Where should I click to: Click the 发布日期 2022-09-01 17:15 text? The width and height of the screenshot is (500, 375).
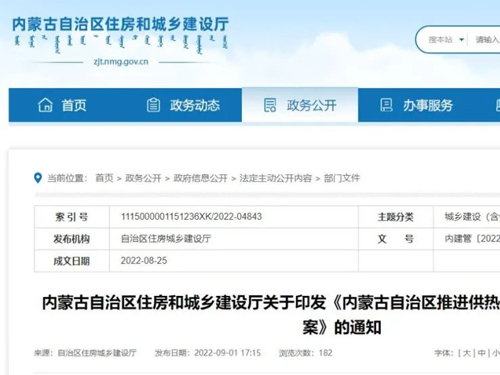(207, 353)
